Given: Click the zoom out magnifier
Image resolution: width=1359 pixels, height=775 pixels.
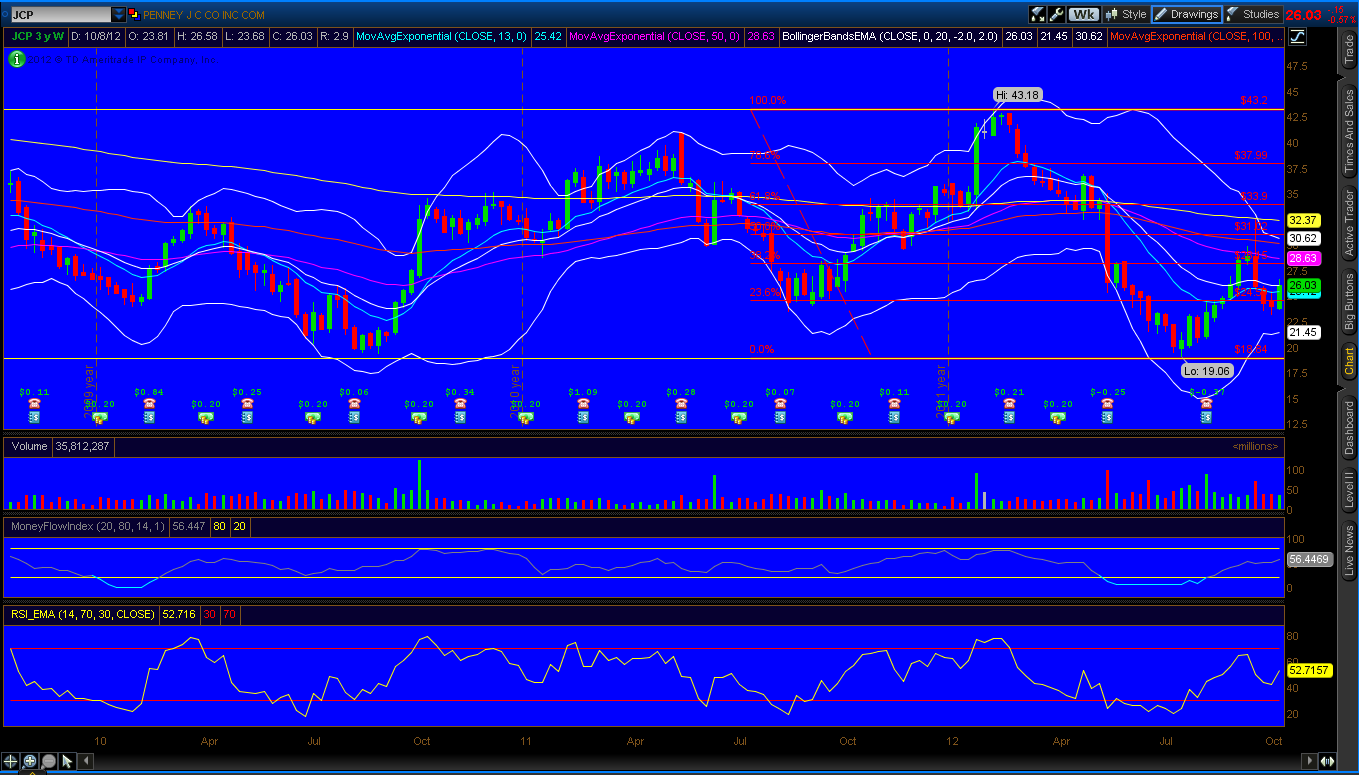Looking at the screenshot, I should [x=48, y=761].
